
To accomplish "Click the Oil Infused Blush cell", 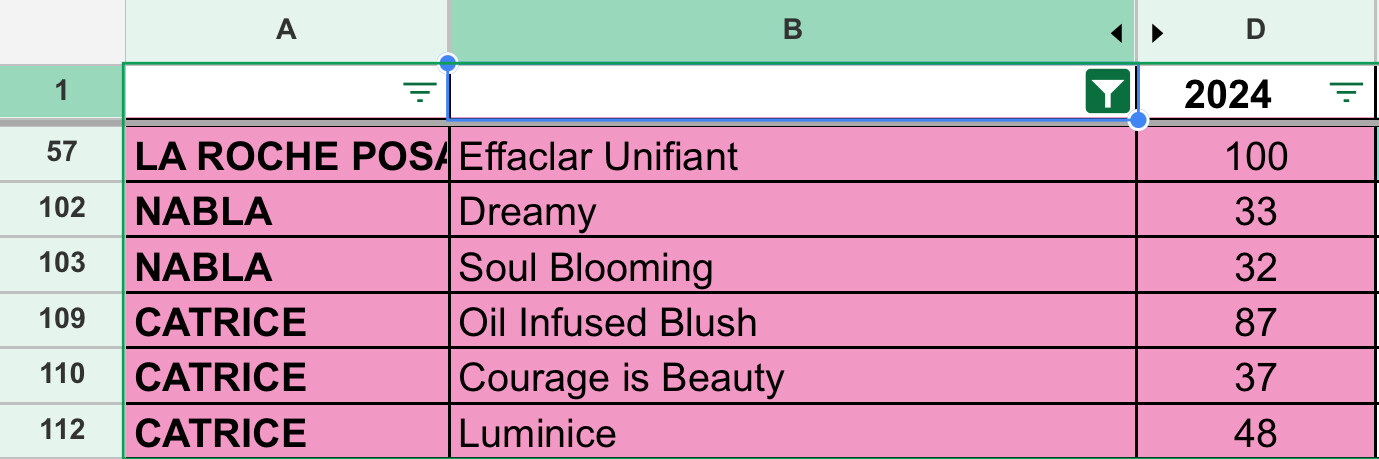I will (792, 322).
